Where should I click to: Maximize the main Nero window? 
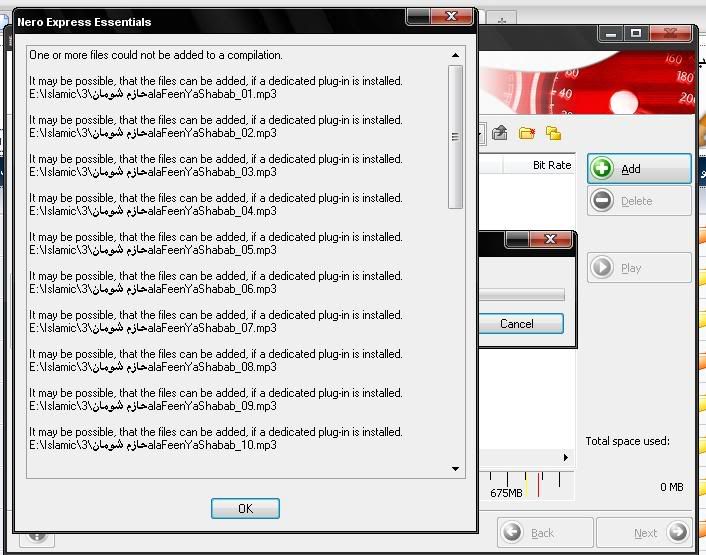point(636,33)
